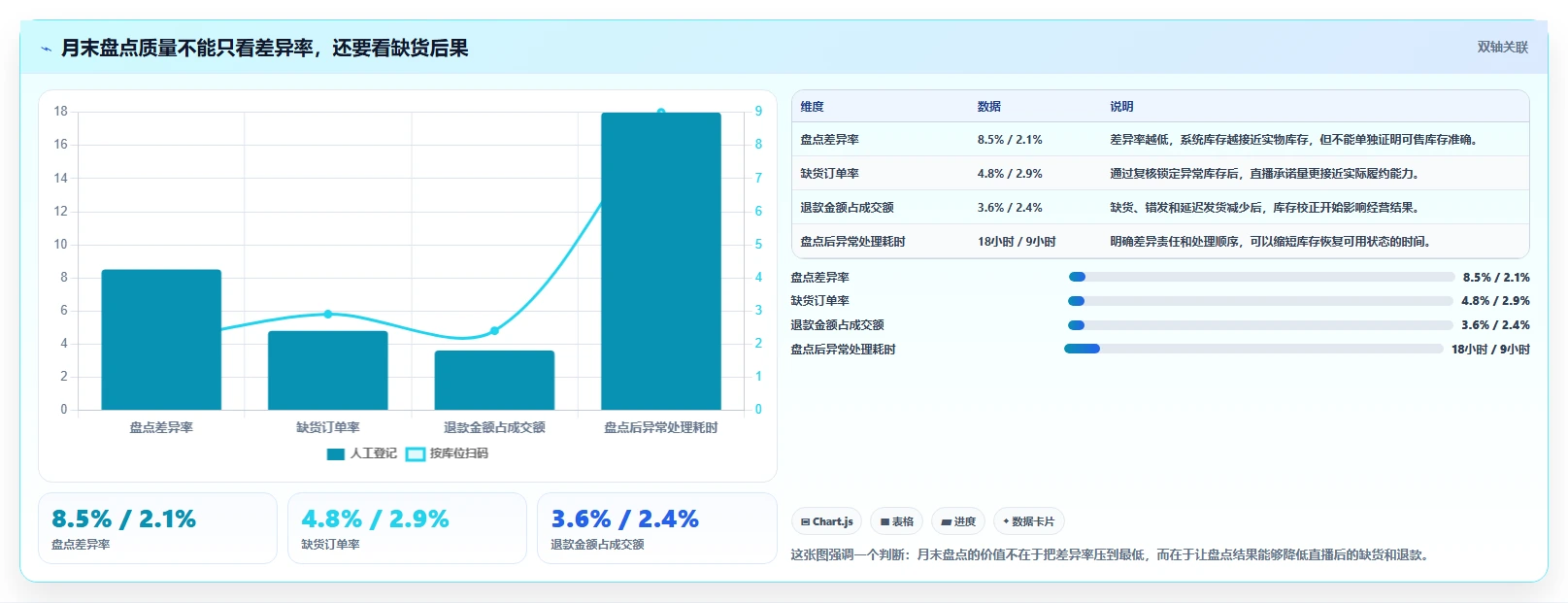The width and height of the screenshot is (1568, 603).
Task: Click 3.6% / 2.4% value beside progress bar
Action: [1495, 325]
